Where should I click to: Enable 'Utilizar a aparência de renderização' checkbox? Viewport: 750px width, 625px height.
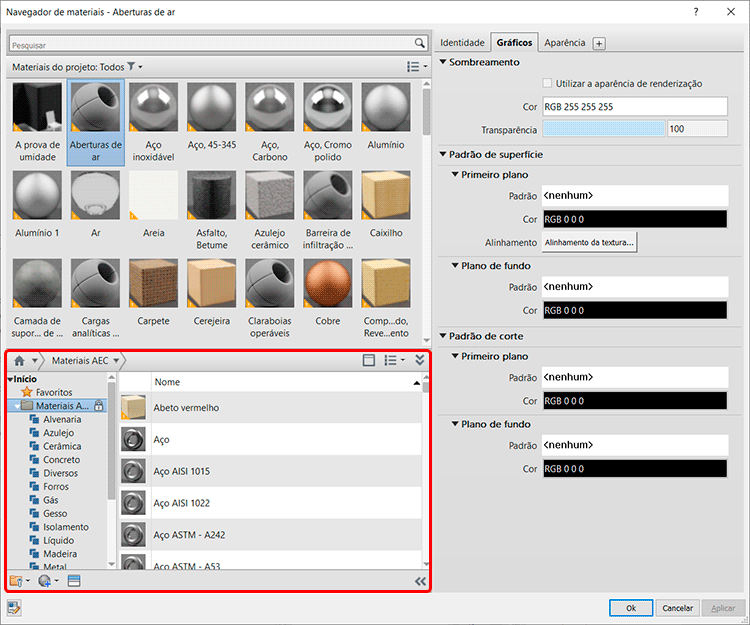[x=546, y=84]
